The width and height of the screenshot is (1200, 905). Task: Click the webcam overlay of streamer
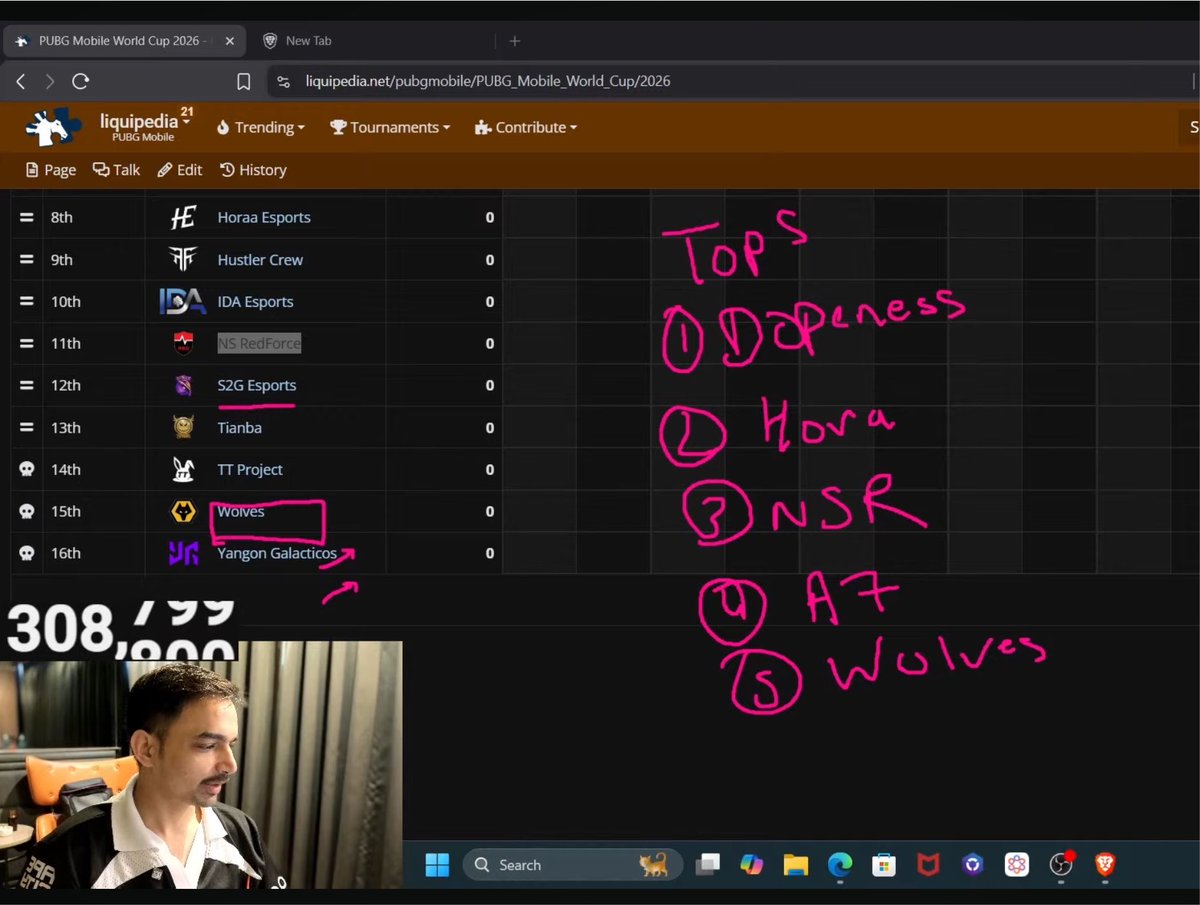(200, 765)
